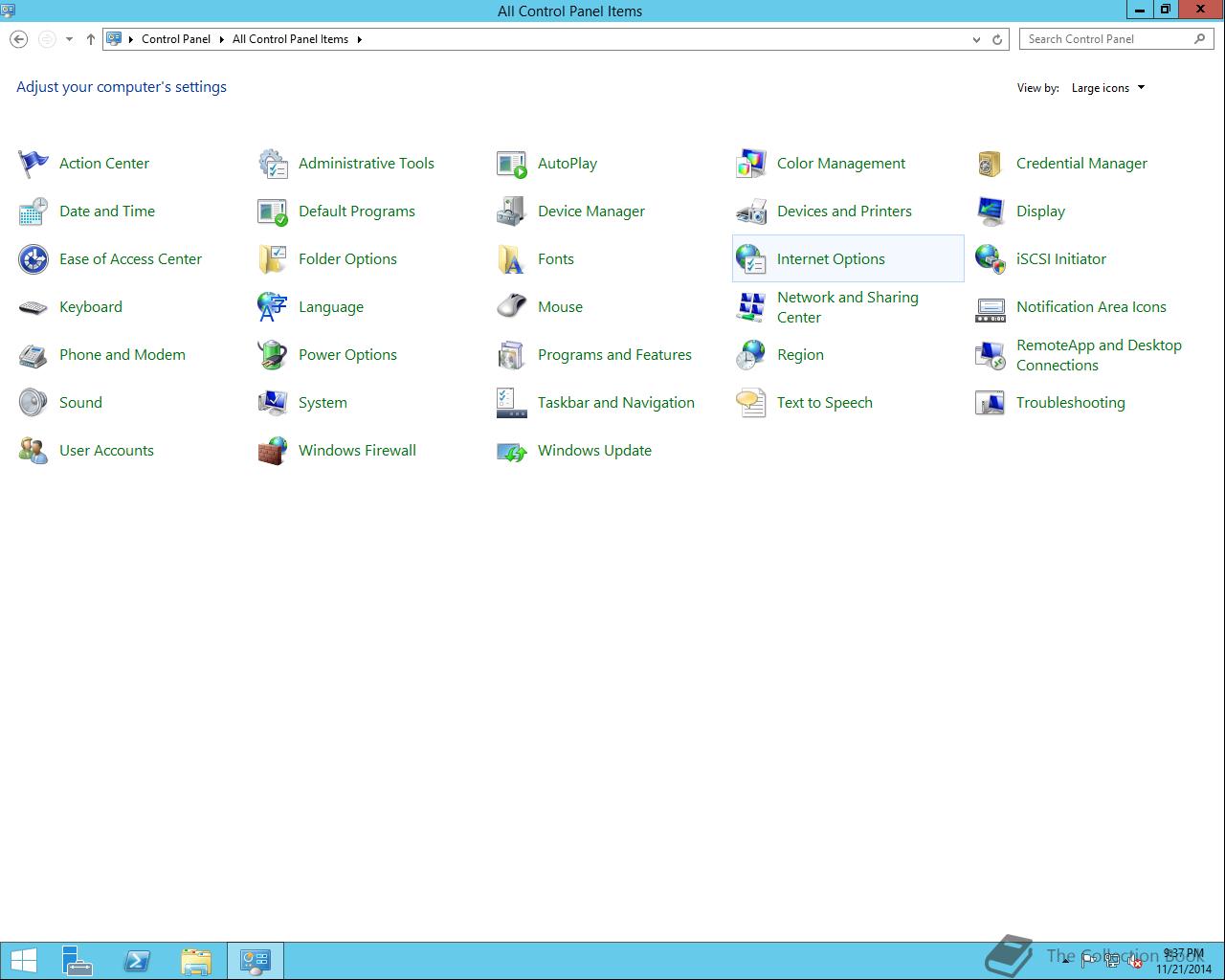Open the Ease of Access Center icon

[x=33, y=259]
